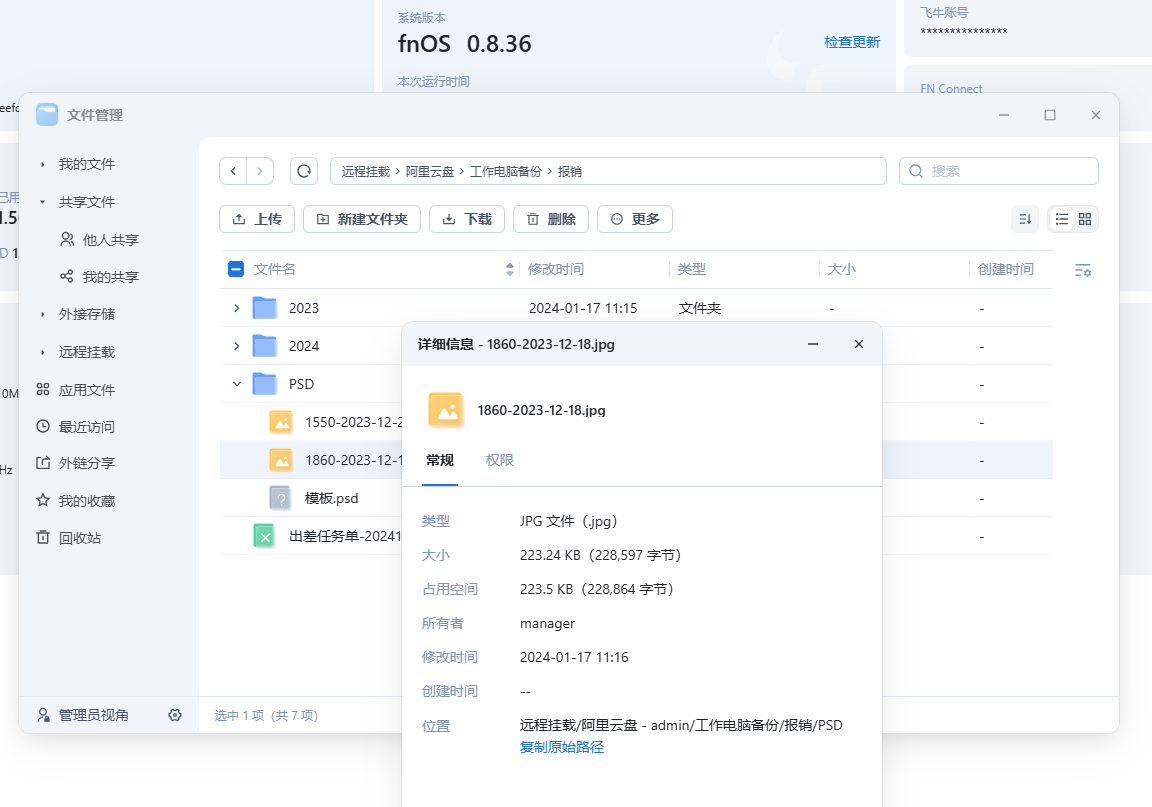Open 外链分享 in the sidebar
This screenshot has height=807, width=1152.
(x=76, y=463)
